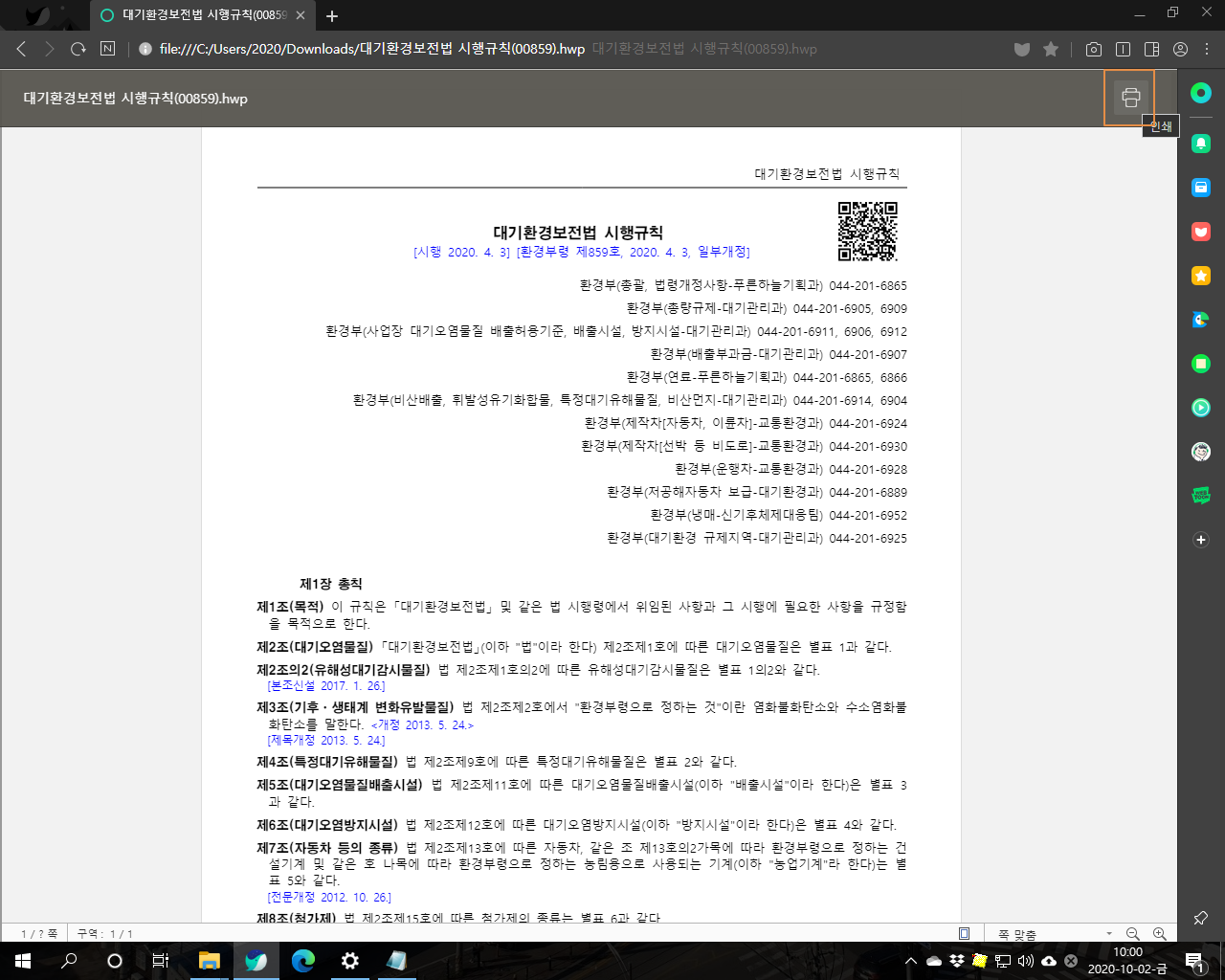Click the 제5조(대기오염물질배출시설) heading
The width and height of the screenshot is (1225, 980).
(339, 785)
